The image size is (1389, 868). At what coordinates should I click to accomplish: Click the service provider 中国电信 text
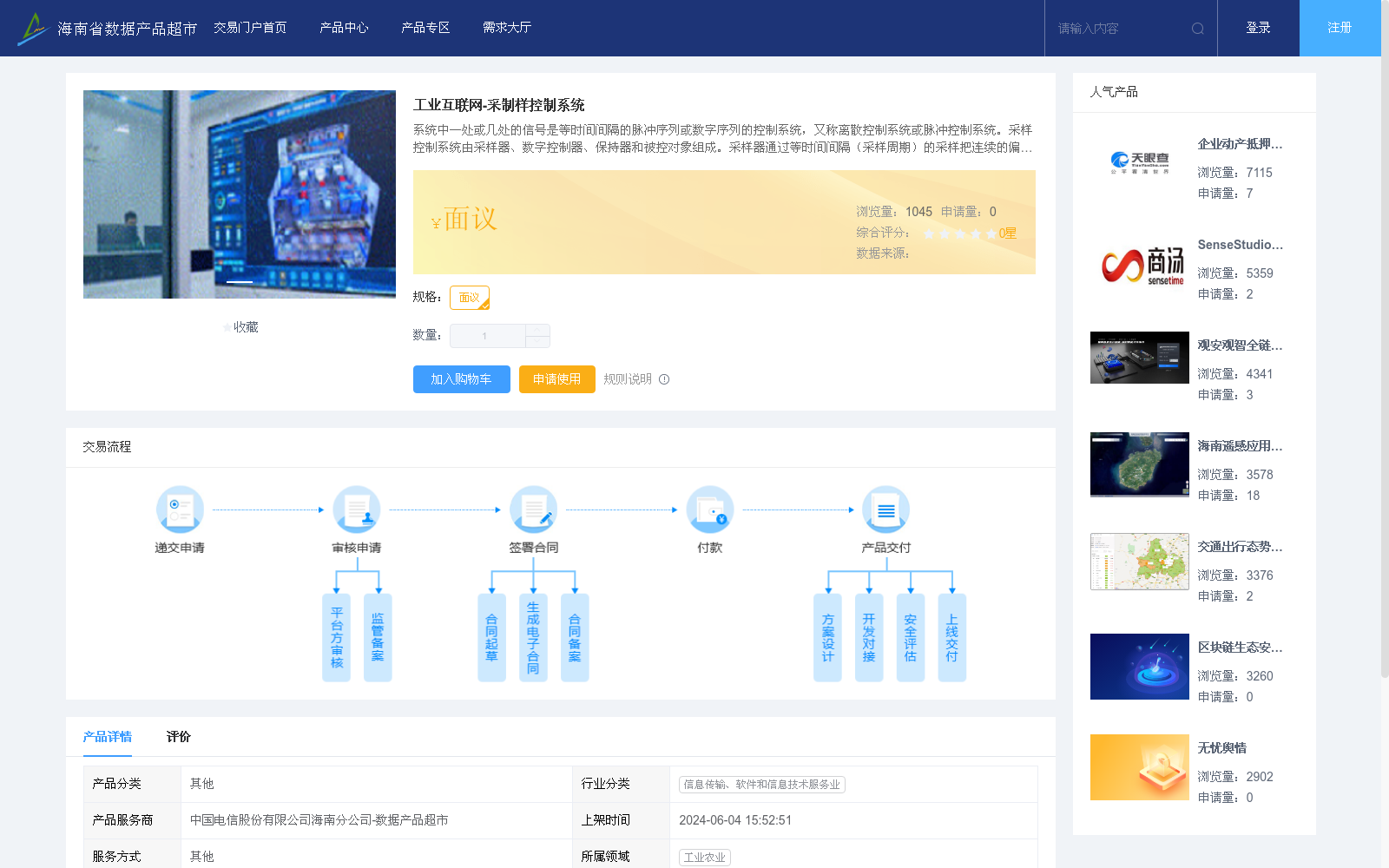point(319,820)
